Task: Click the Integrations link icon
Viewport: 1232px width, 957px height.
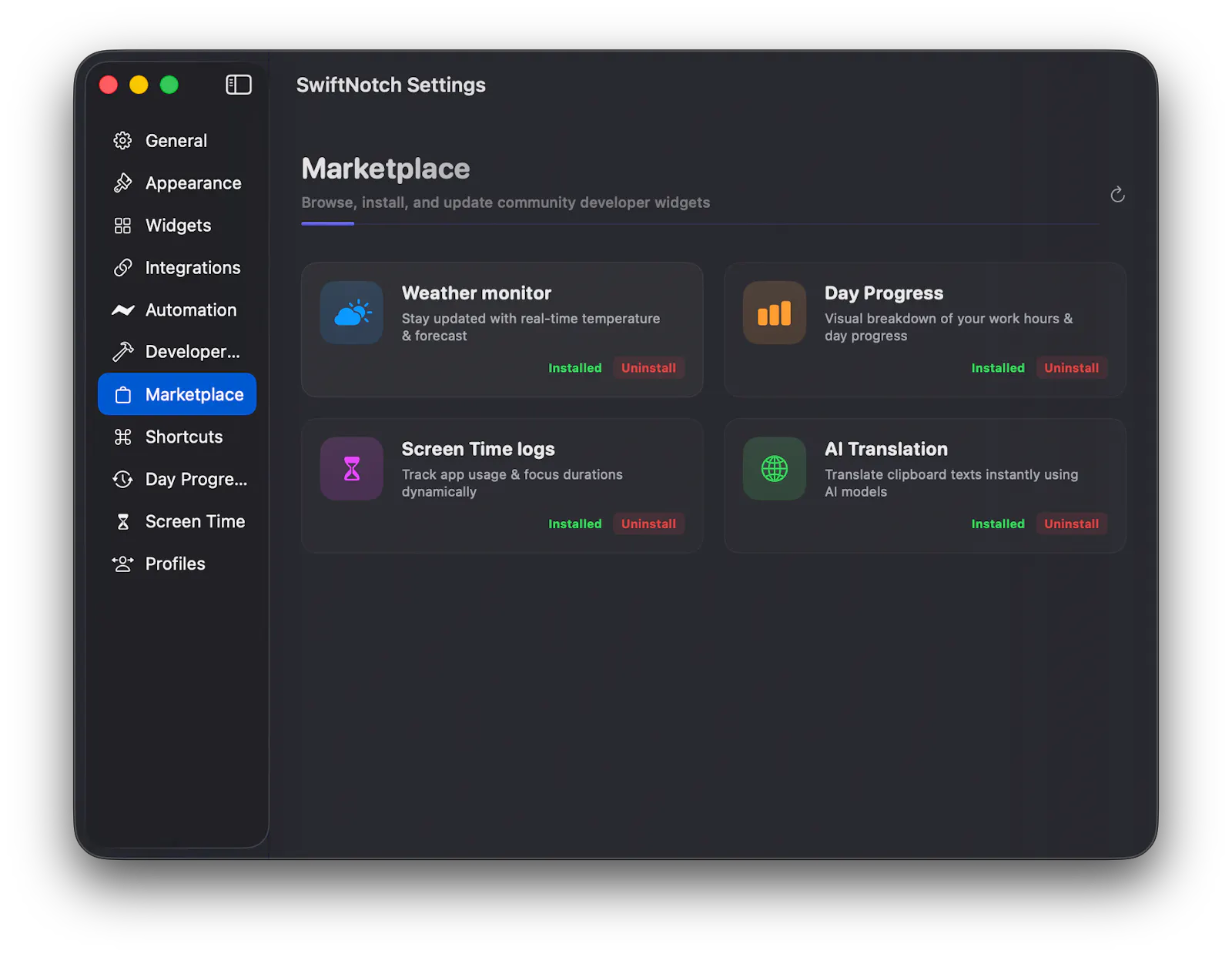Action: (x=122, y=267)
